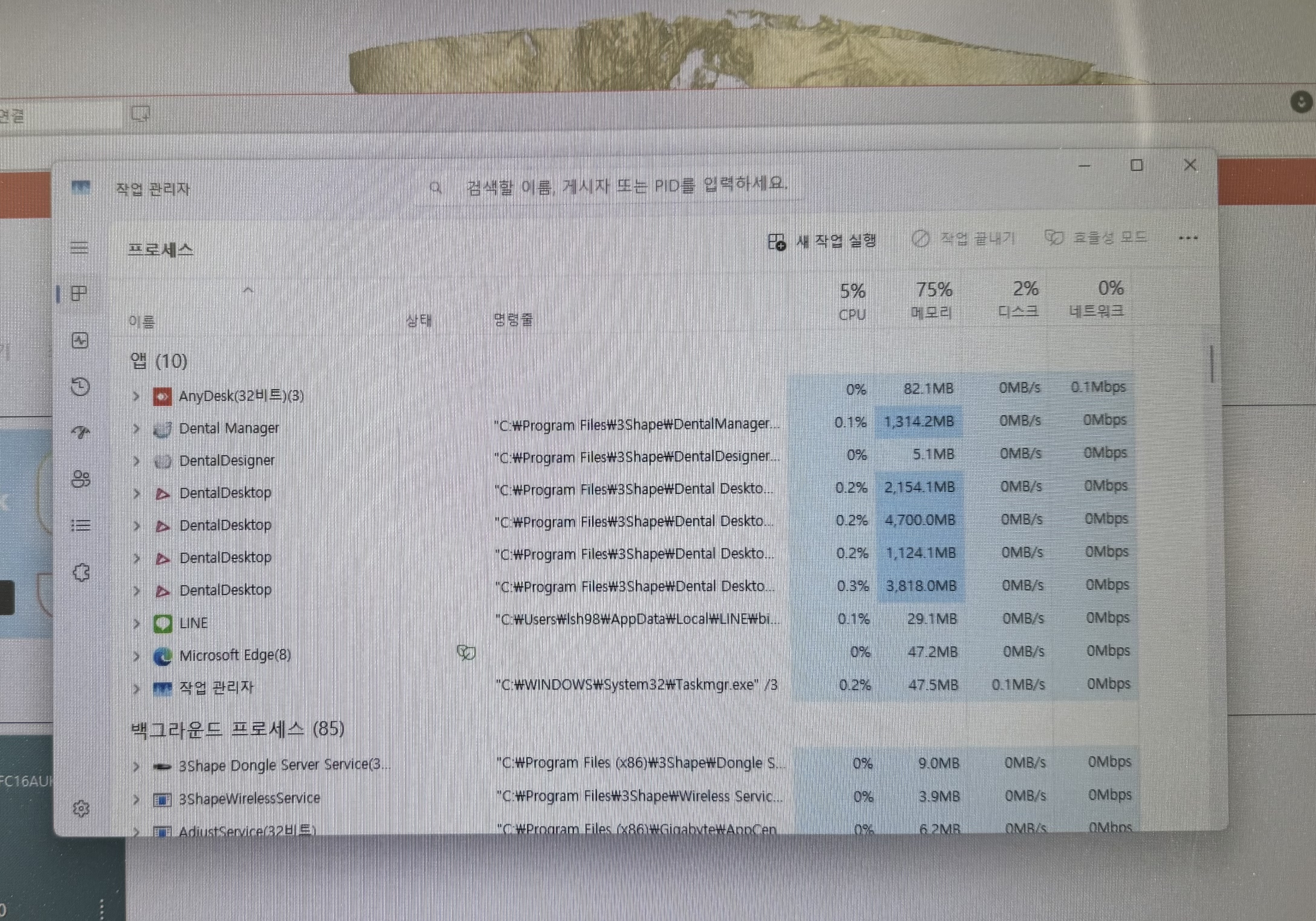This screenshot has height=921, width=1316.
Task: Expand the DentalDesktop row using 1,124.1MB
Action: coord(136,558)
